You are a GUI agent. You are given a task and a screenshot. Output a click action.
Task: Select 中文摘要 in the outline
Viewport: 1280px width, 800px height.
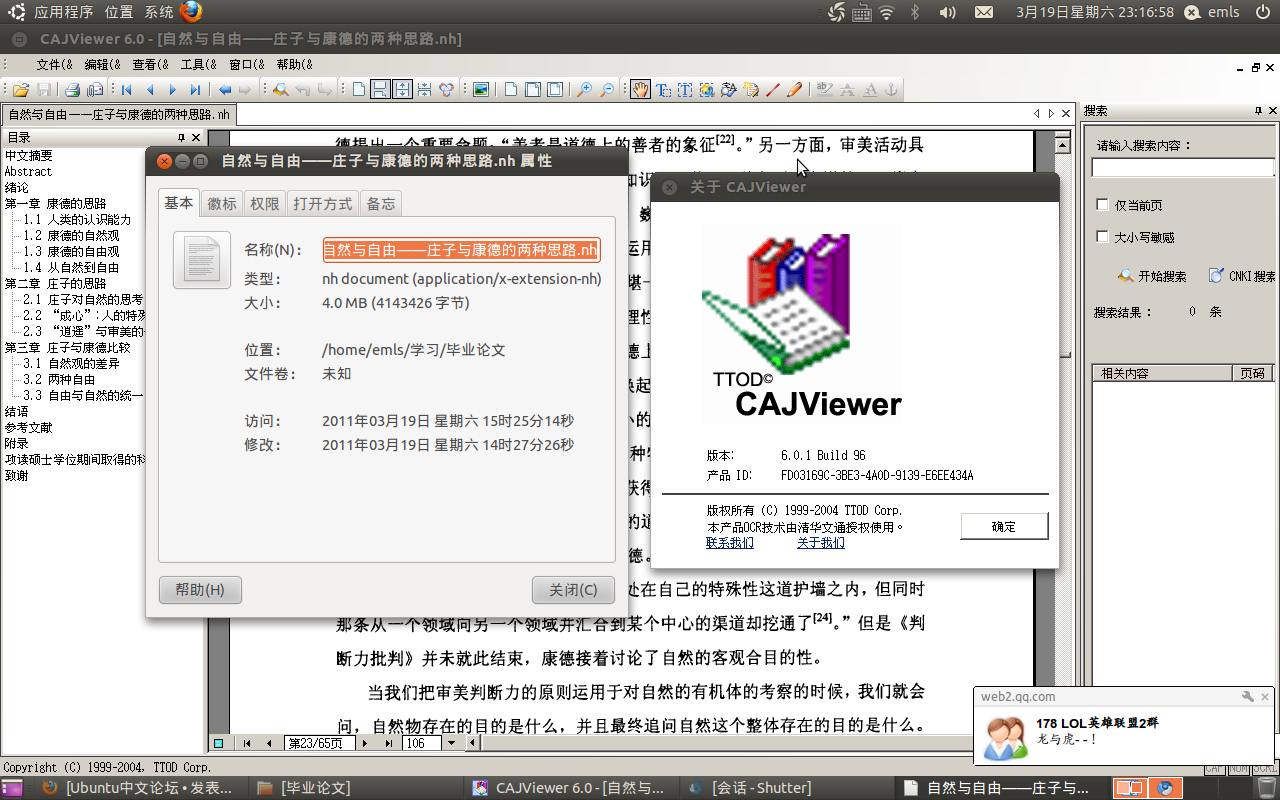(29, 155)
